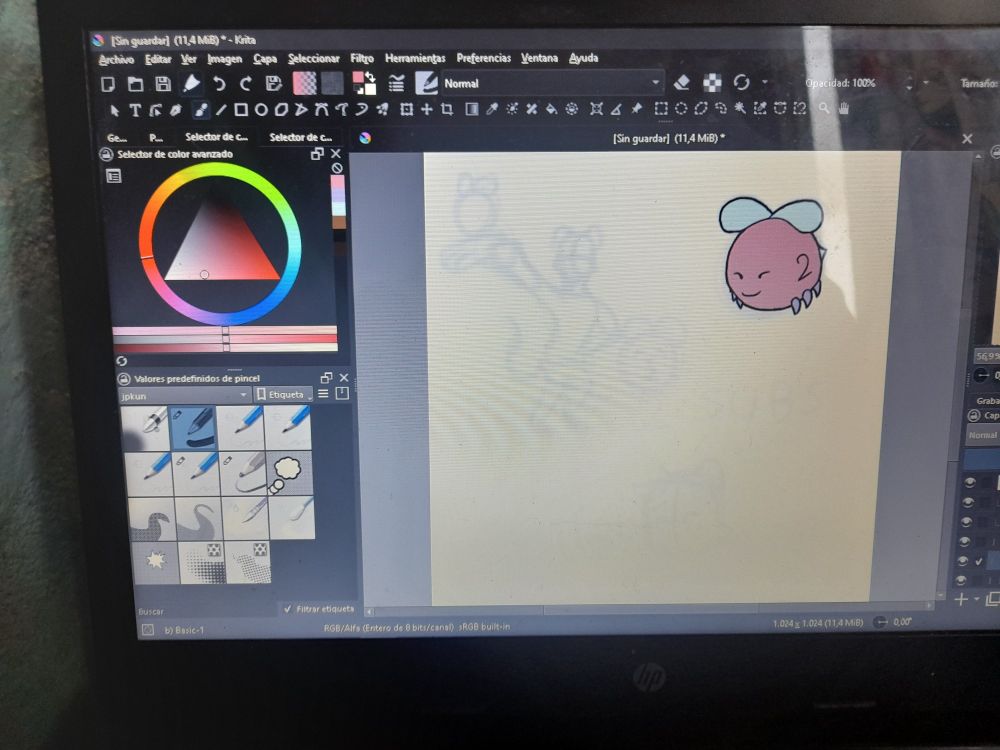1000x750 pixels.
Task: Expand the arrow beside reload preset button
Action: click(x=764, y=82)
